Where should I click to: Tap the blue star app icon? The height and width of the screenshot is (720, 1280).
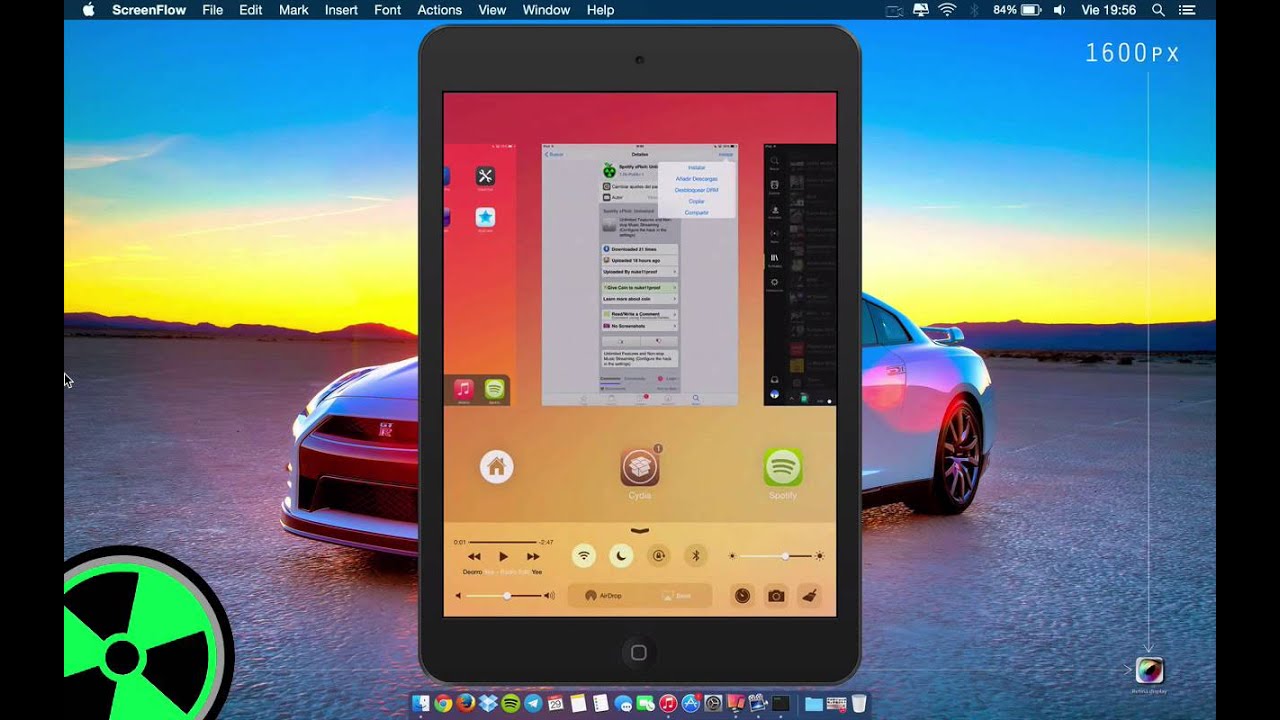pyautogui.click(x=485, y=217)
